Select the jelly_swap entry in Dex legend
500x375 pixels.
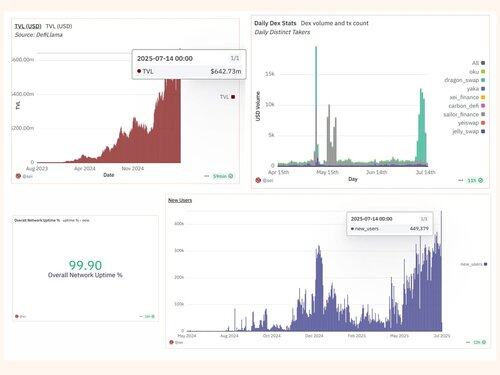[x=468, y=131]
